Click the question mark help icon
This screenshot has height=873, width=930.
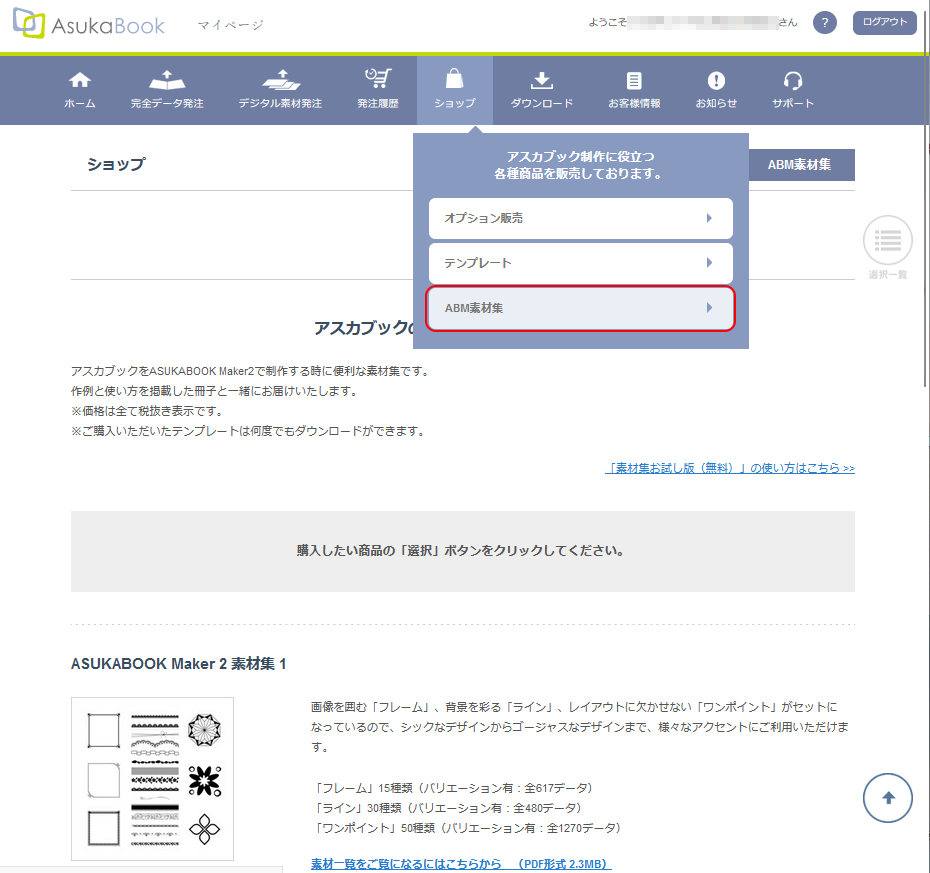point(825,23)
